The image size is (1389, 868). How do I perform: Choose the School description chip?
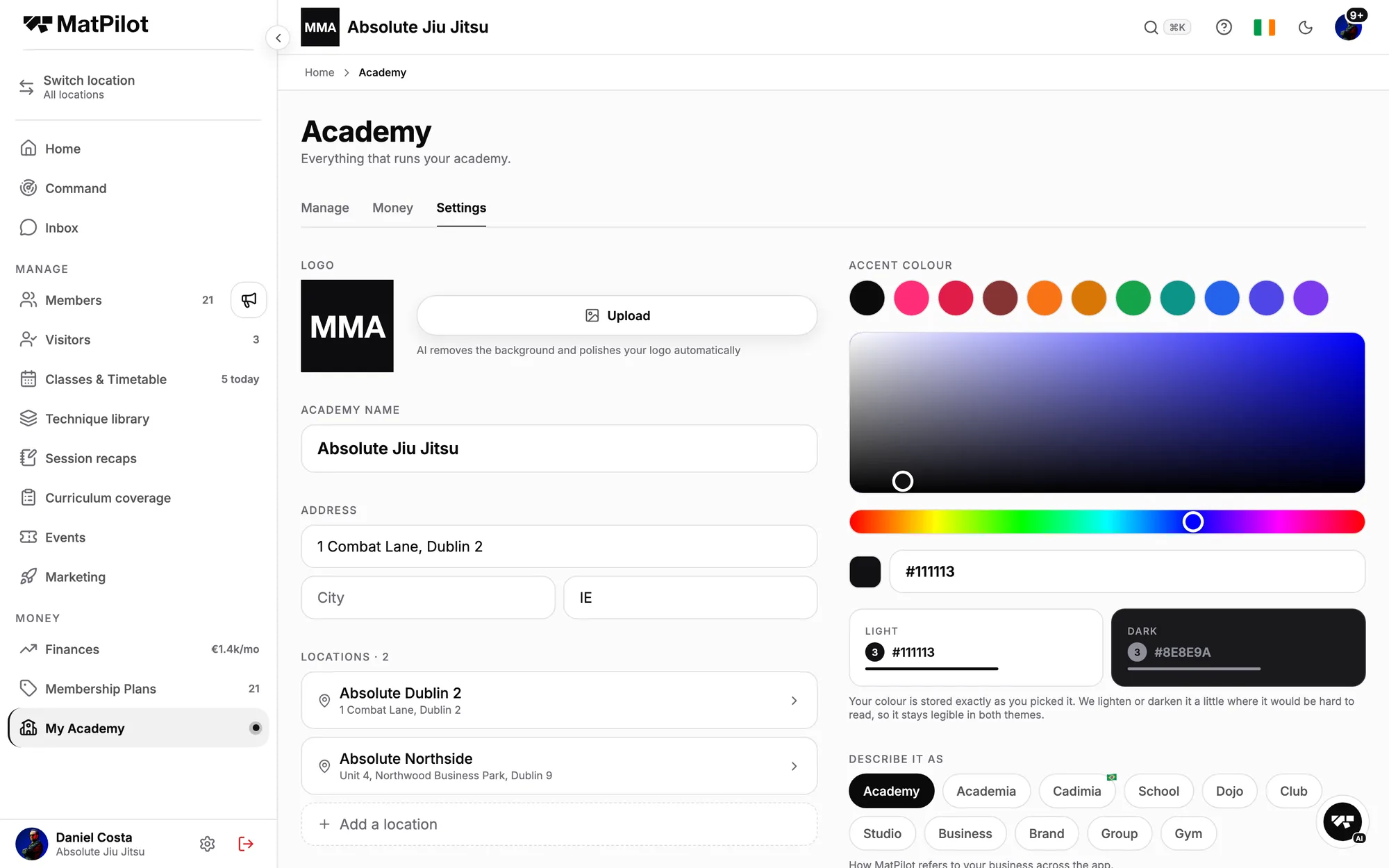click(x=1158, y=791)
